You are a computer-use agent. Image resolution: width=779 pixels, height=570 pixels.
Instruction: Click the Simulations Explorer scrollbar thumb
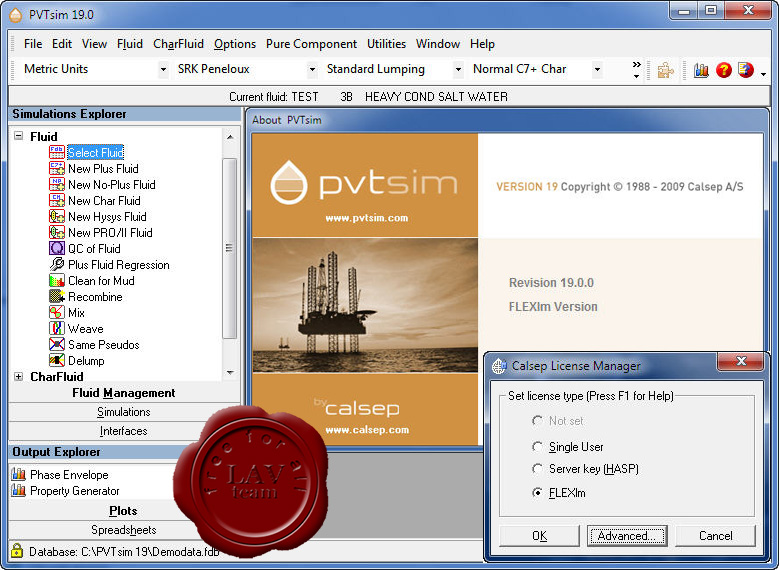click(229, 248)
